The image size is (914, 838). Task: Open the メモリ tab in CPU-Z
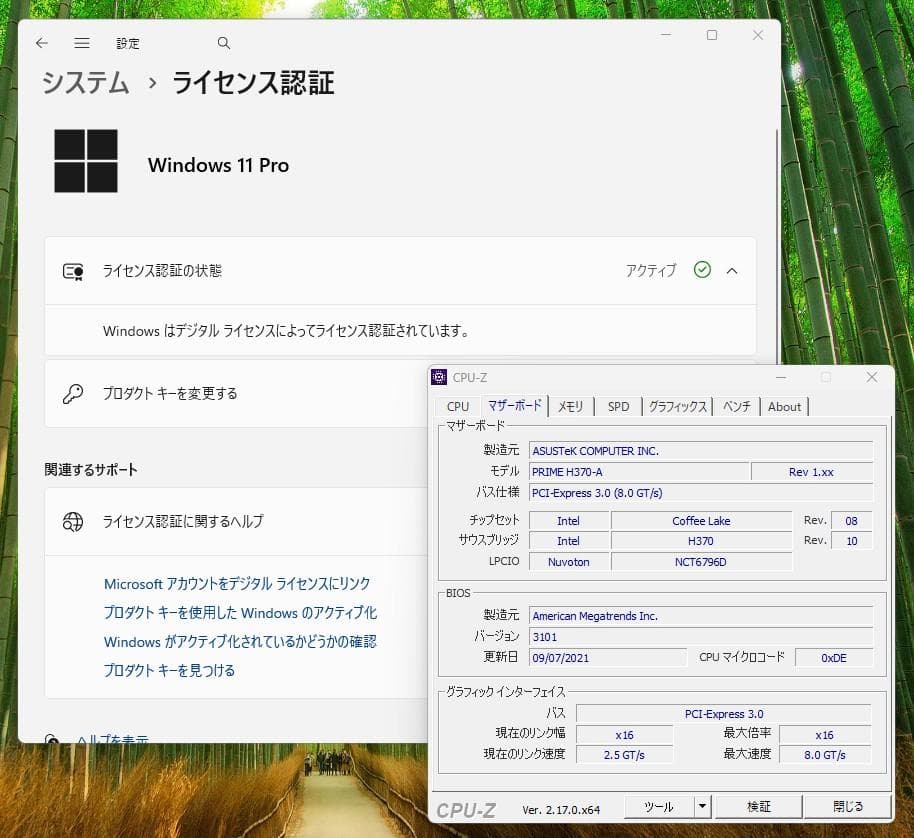[570, 407]
